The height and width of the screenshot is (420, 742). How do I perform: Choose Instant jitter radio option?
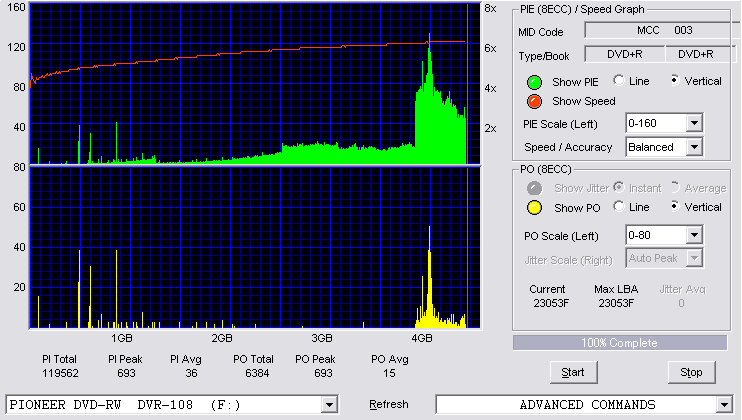(x=618, y=187)
